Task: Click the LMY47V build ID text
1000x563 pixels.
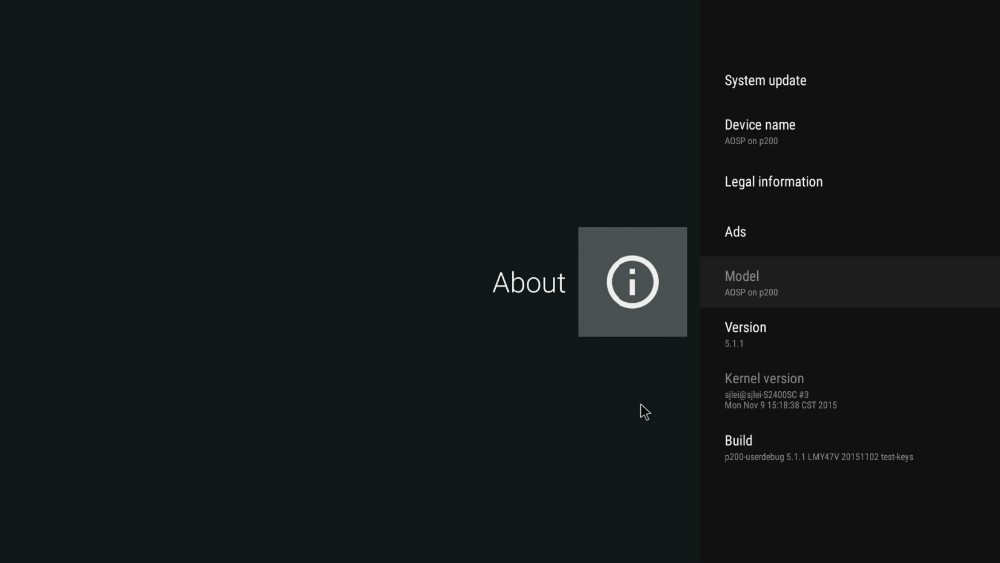Action: (820, 457)
